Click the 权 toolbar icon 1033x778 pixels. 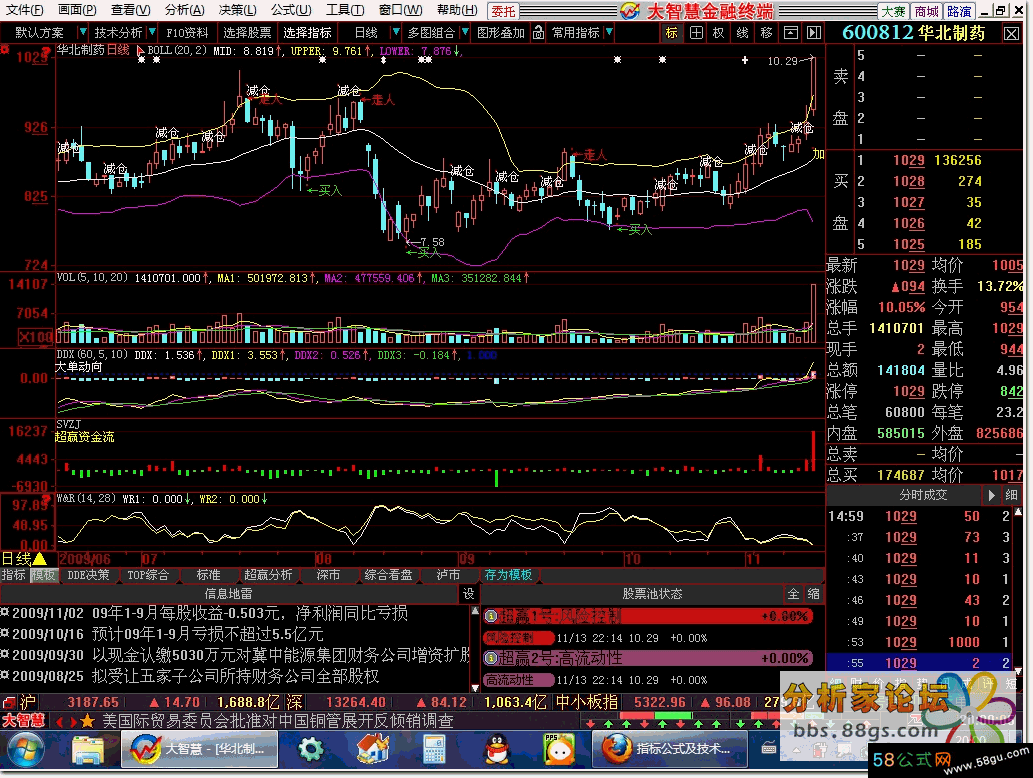click(719, 32)
